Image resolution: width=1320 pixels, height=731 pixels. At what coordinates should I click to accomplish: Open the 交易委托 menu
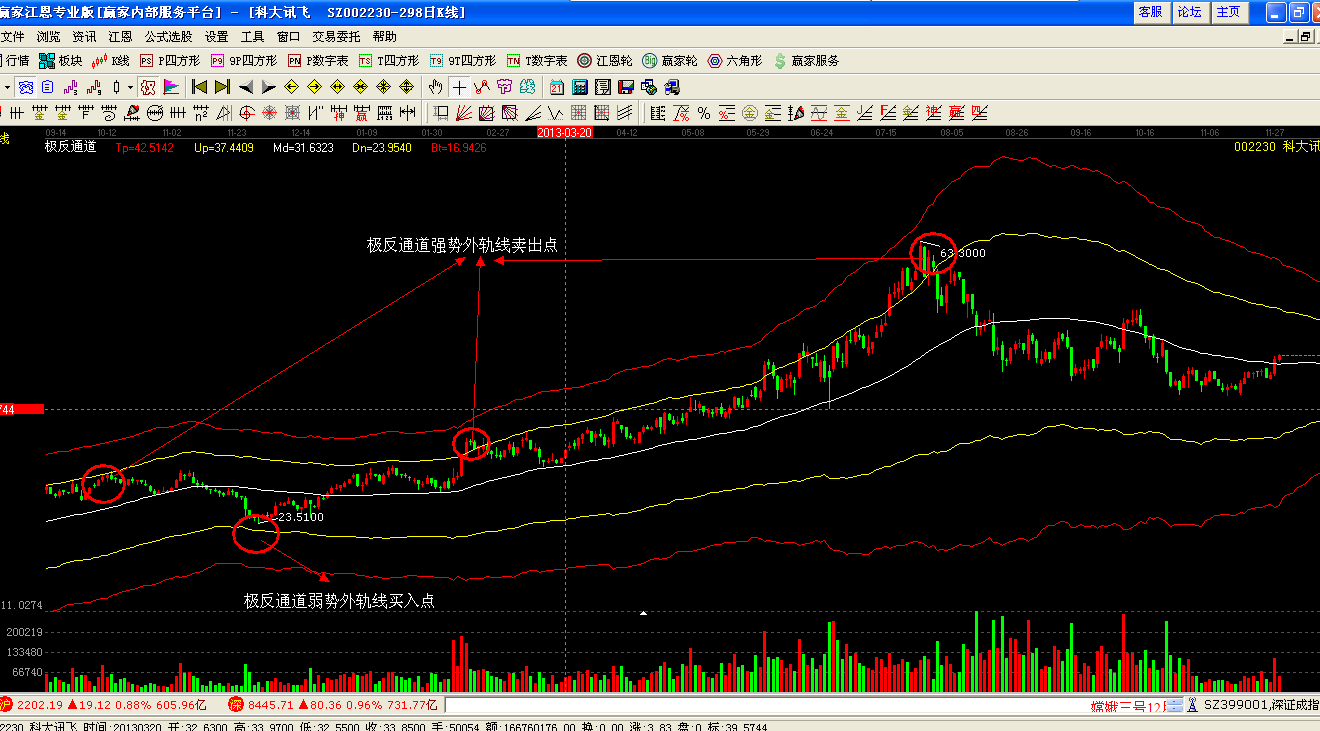click(336, 36)
